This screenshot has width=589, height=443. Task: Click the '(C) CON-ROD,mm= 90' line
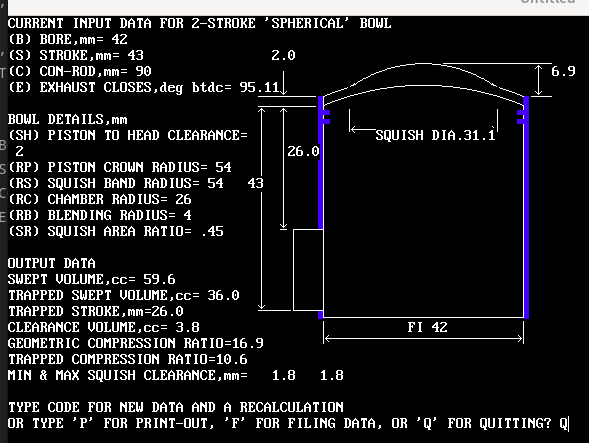click(80, 71)
